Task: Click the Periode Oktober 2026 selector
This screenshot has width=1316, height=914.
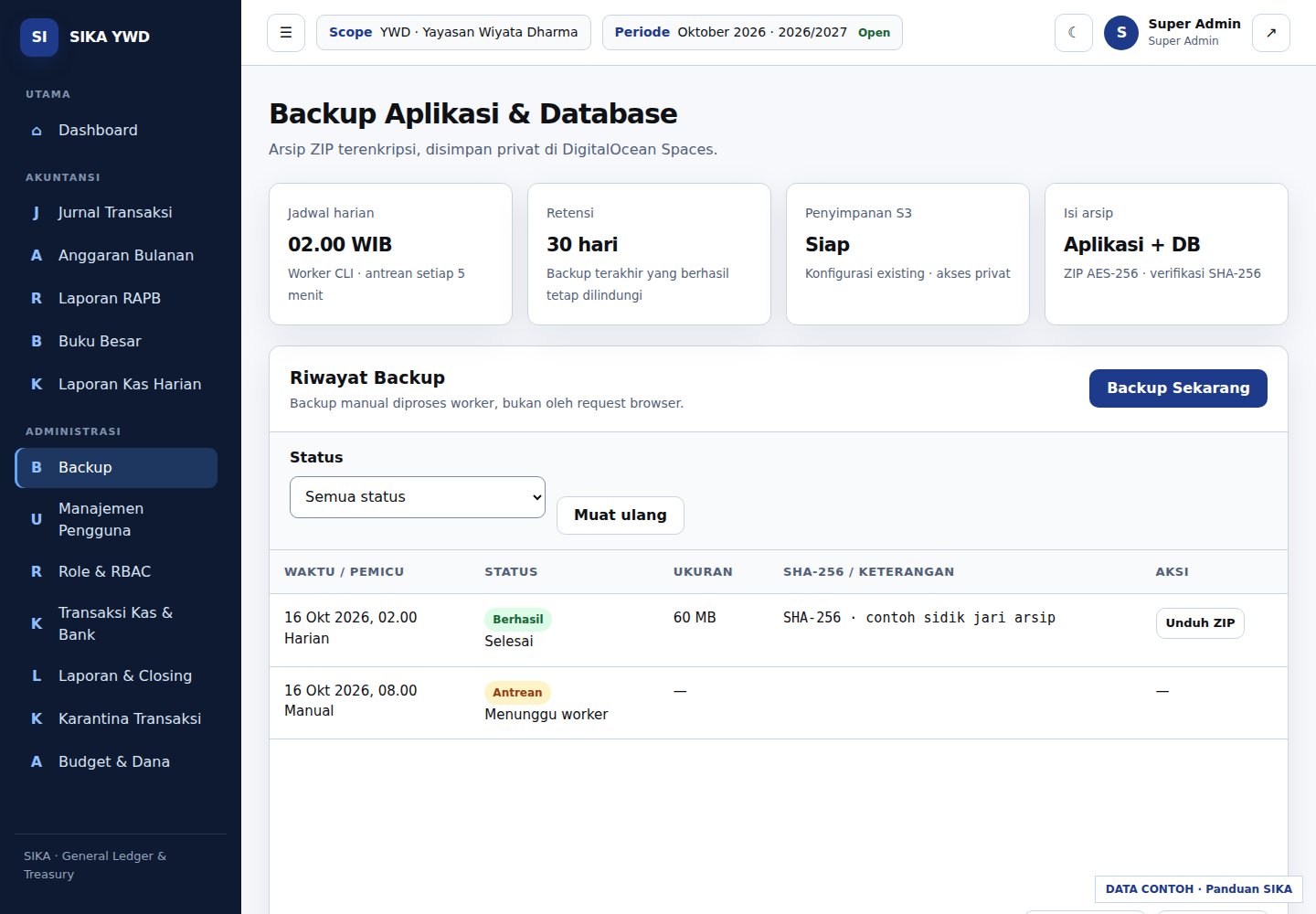Action: coord(752,33)
